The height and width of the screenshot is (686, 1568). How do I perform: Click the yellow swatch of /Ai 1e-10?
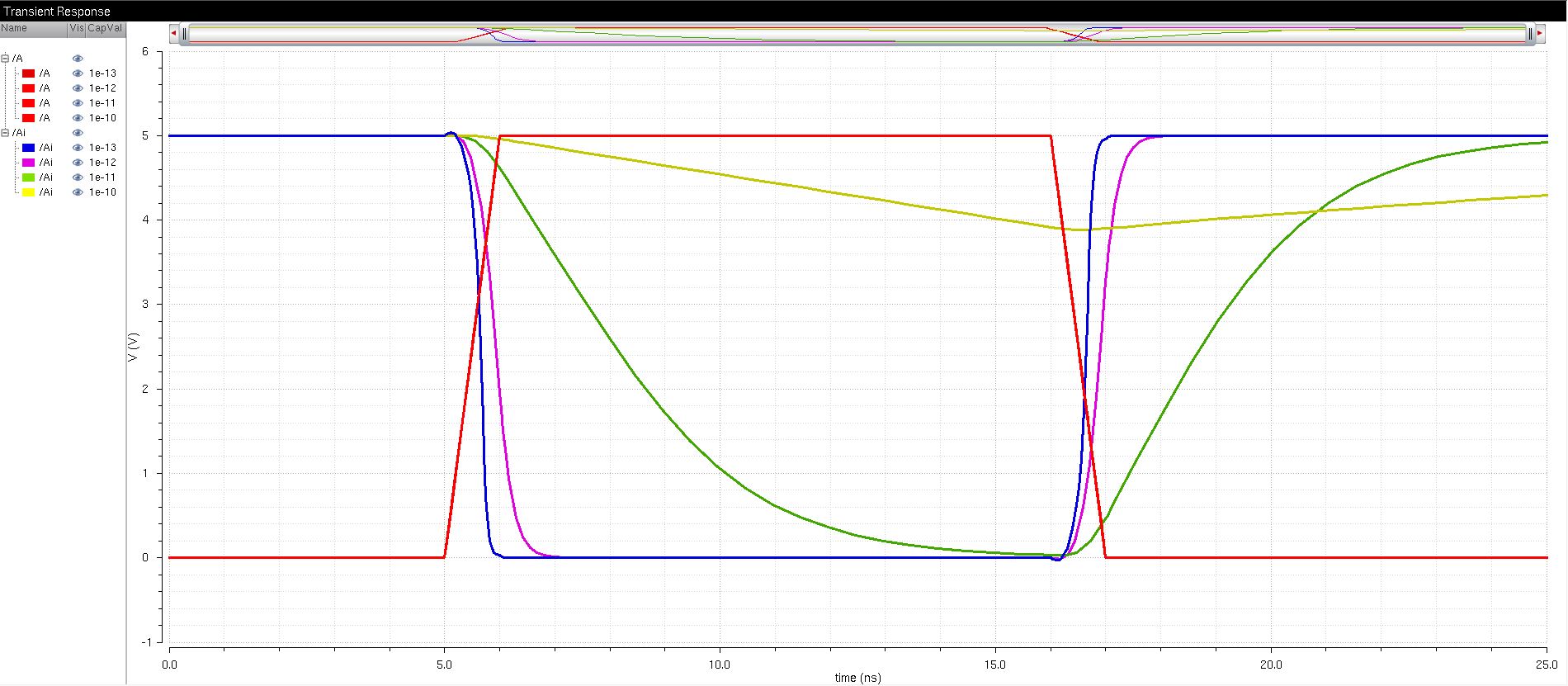tap(28, 192)
